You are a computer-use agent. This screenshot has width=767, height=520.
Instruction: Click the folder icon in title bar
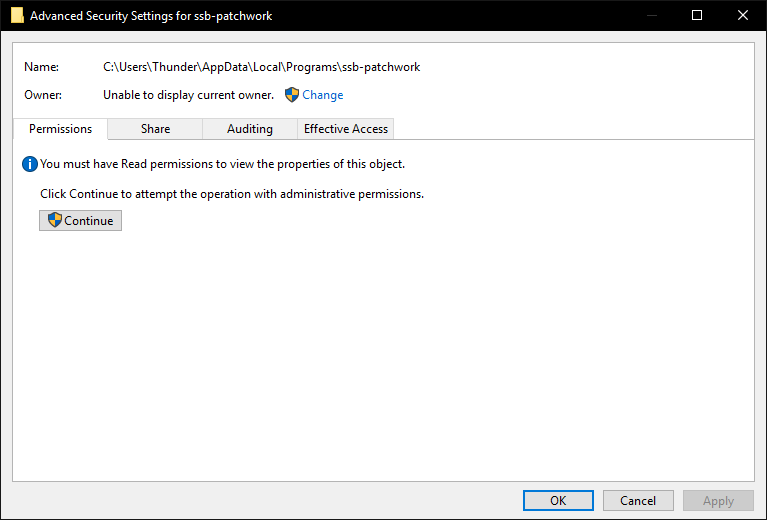tap(17, 15)
